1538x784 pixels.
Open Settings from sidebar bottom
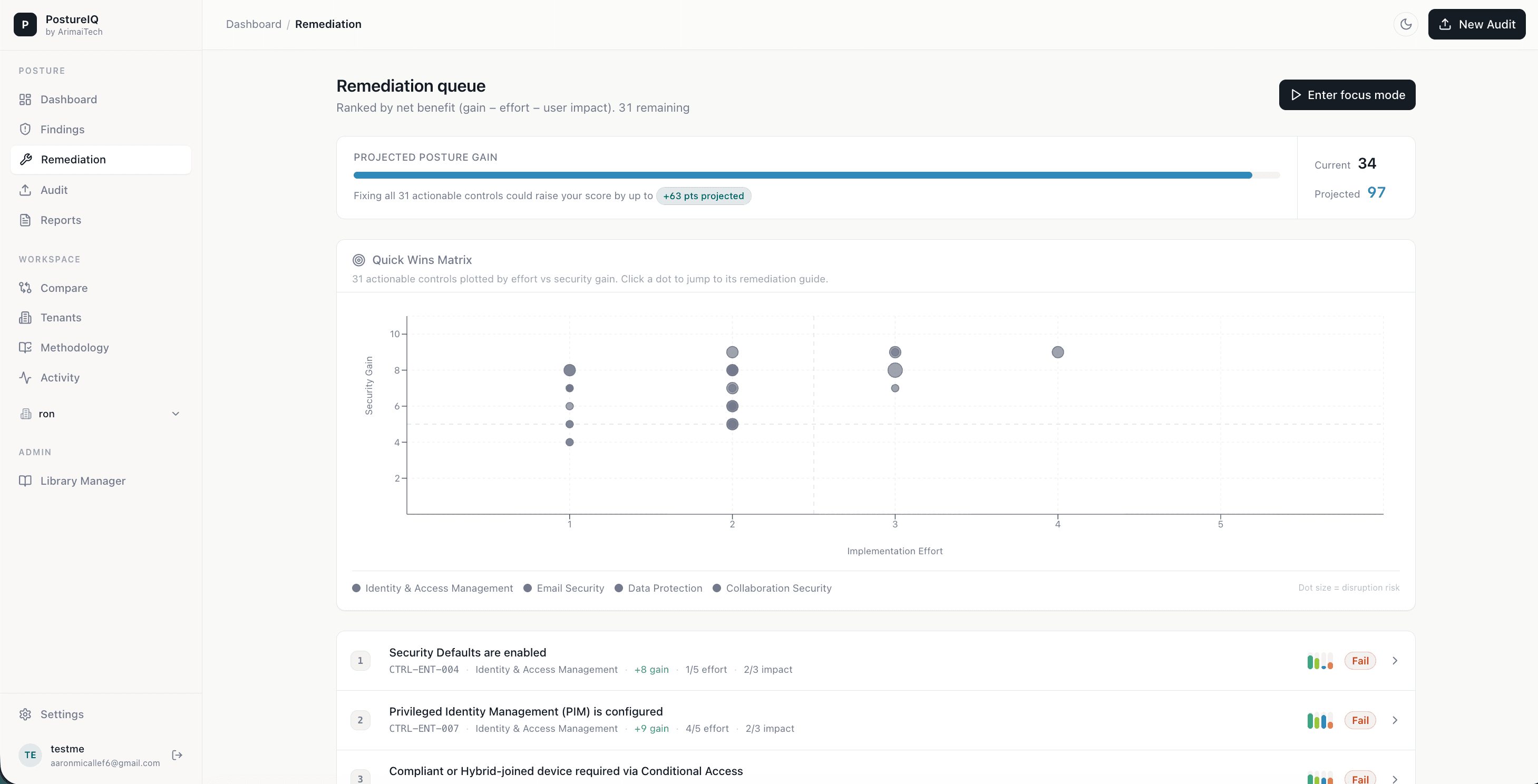(100, 714)
